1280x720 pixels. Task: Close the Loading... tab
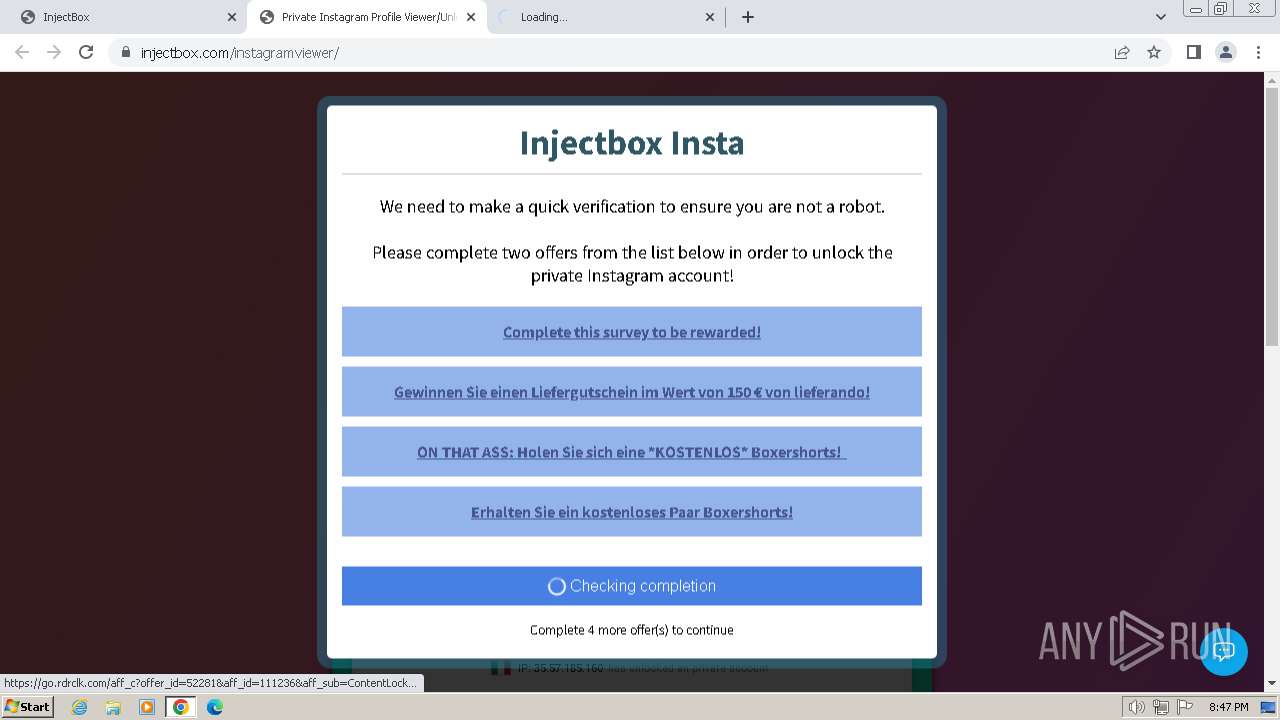coord(710,17)
